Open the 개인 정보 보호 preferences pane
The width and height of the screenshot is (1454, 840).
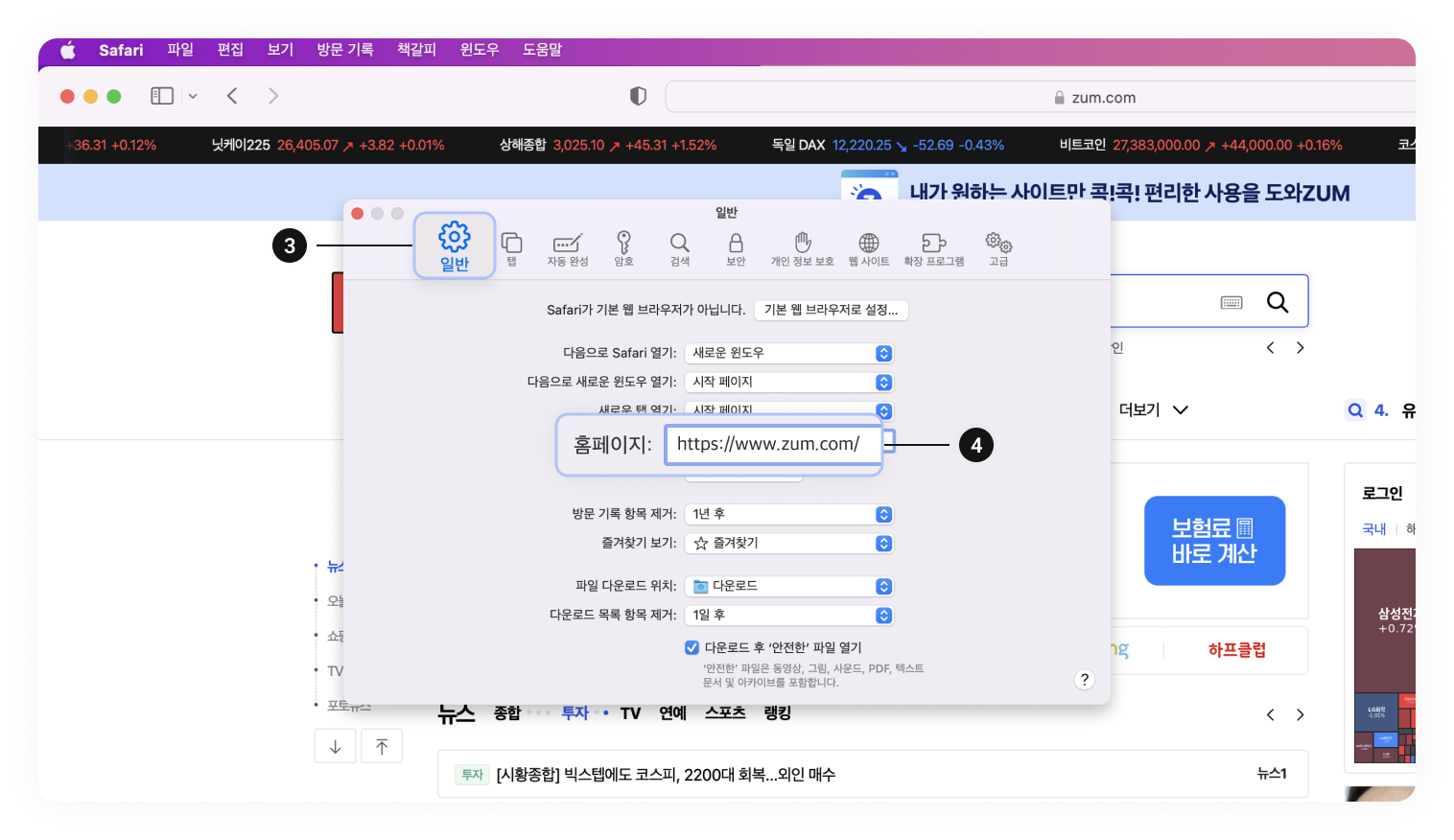point(802,245)
